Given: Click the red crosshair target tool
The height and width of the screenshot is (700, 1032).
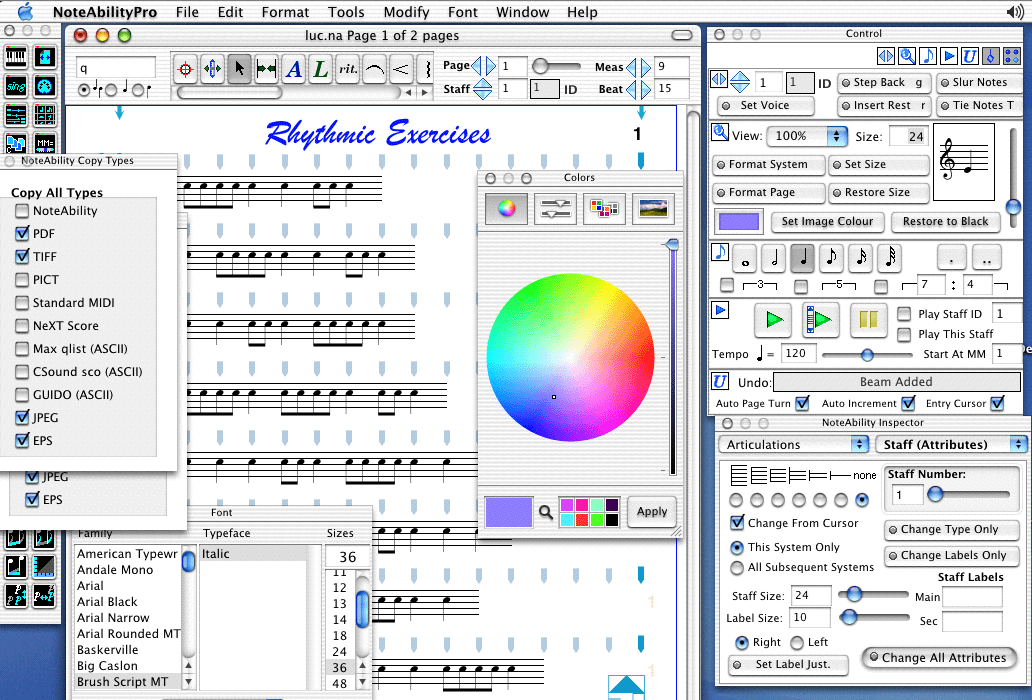Looking at the screenshot, I should click(185, 69).
